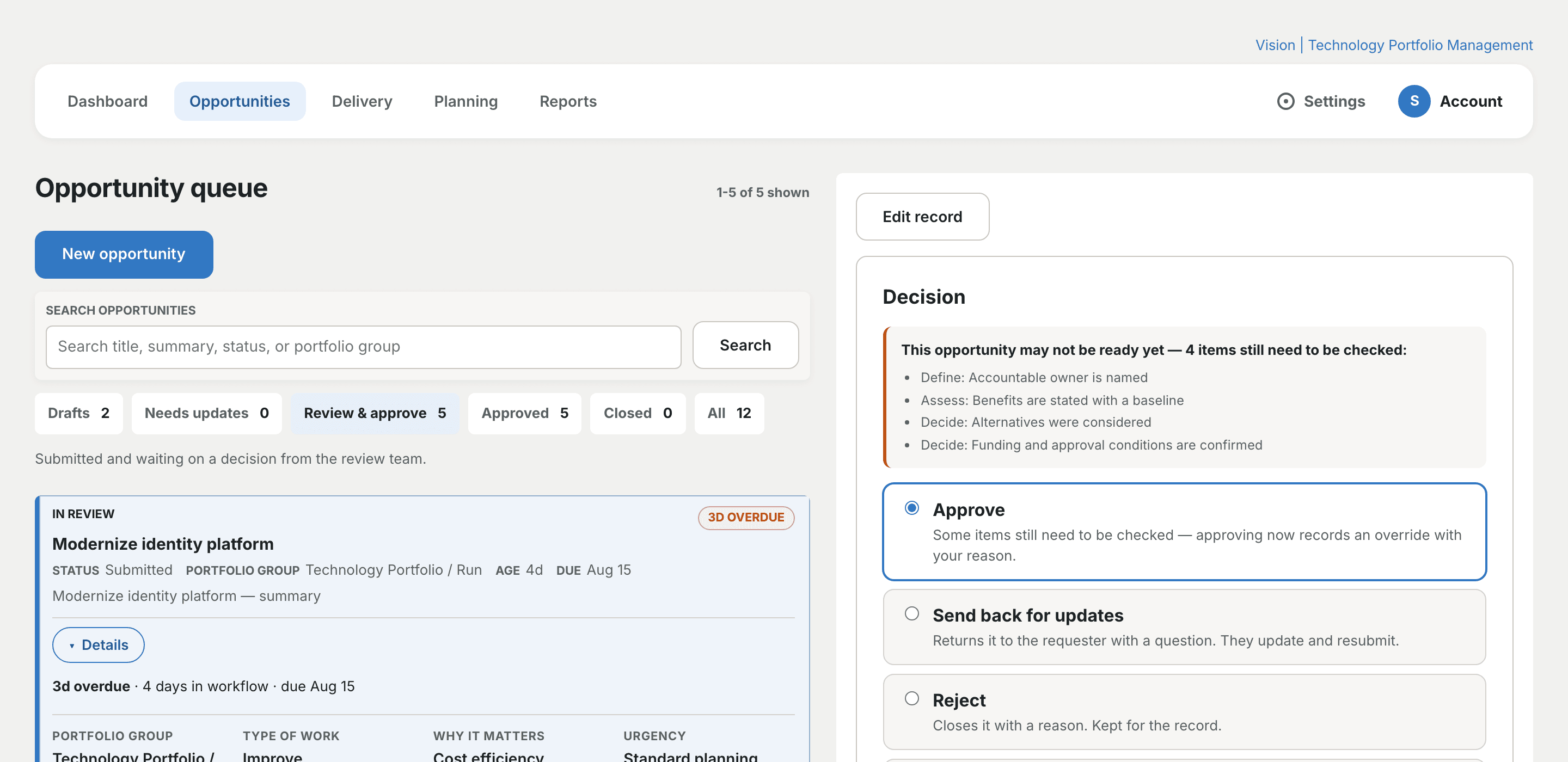Open the Dashboard nav item
Screen dimensions: 1568x762
click(107, 101)
